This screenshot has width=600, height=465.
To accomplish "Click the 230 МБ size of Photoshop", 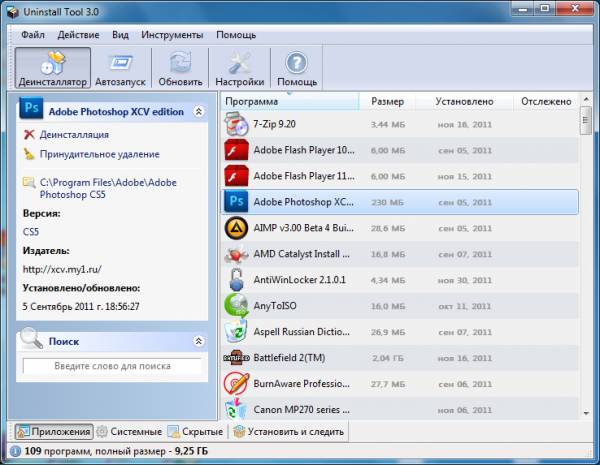I will coord(387,202).
